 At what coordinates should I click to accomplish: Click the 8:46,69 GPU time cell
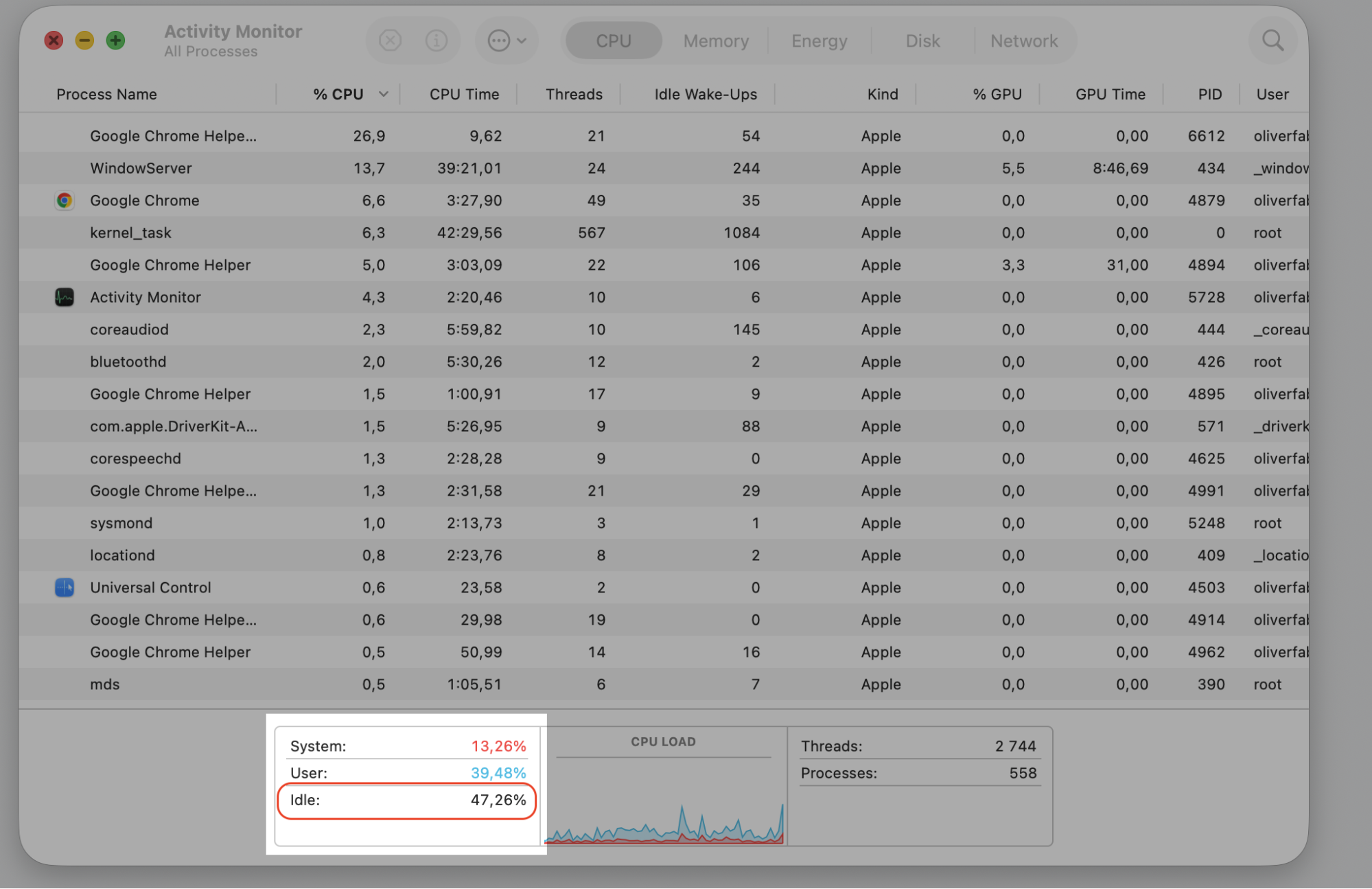coord(1120,168)
